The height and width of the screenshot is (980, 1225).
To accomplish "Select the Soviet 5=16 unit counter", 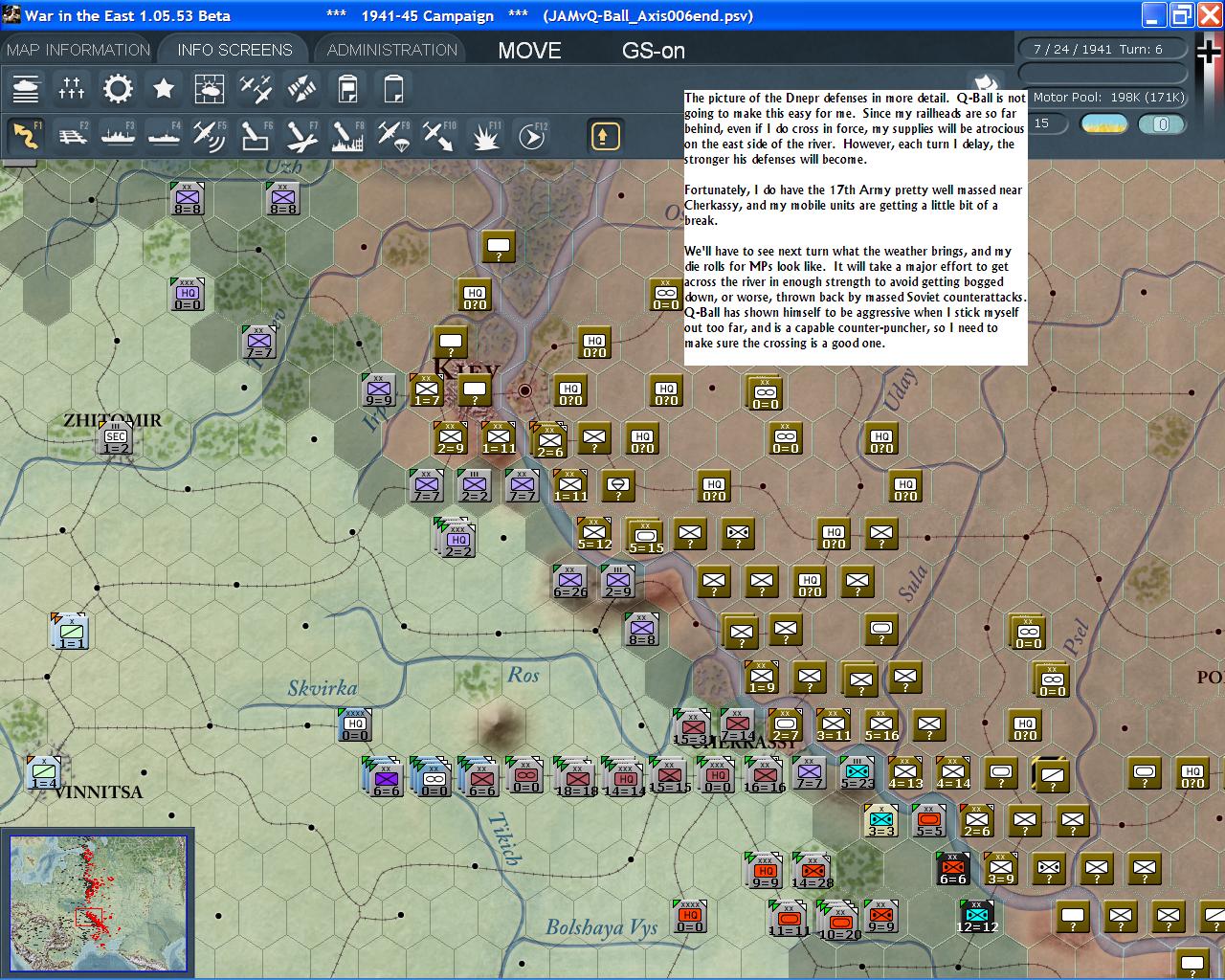I will 881,726.
